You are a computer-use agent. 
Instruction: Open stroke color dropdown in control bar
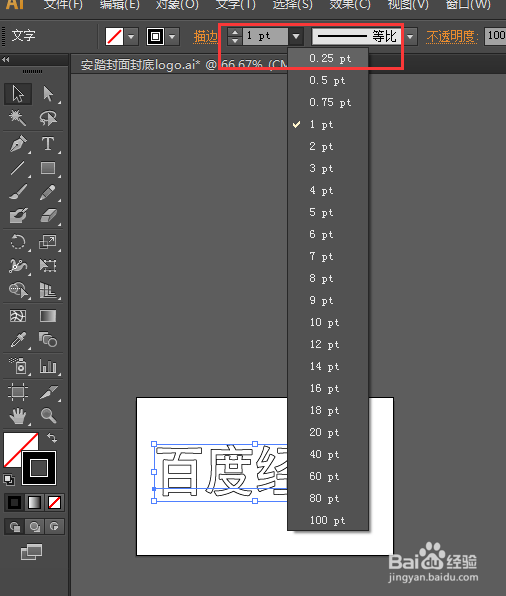coord(173,36)
